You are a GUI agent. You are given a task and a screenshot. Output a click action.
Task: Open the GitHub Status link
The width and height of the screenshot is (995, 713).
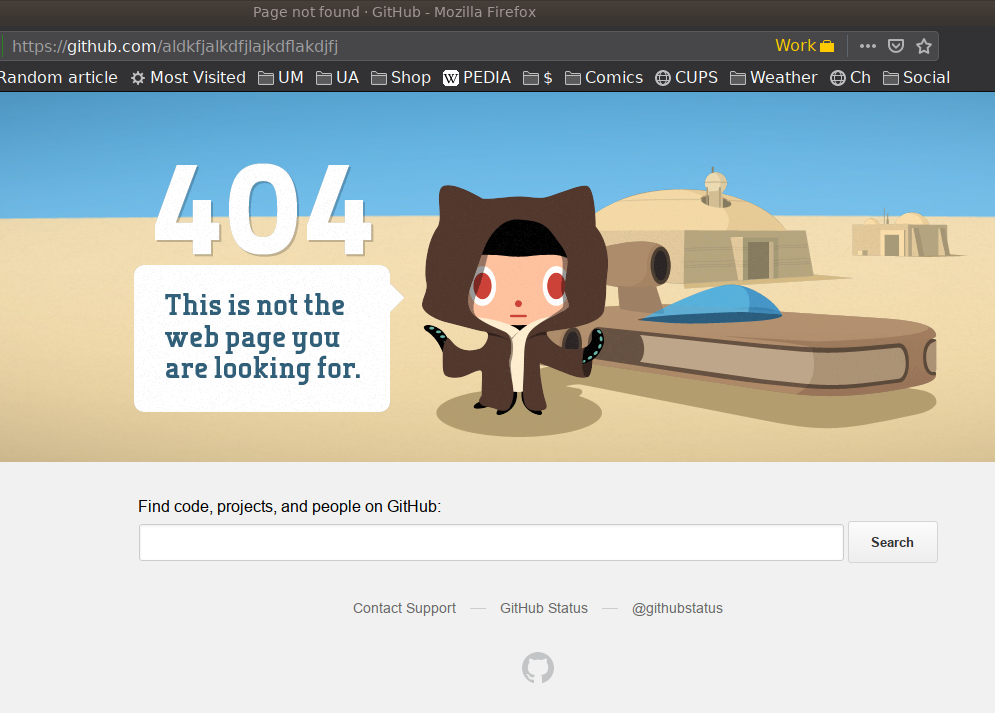pyautogui.click(x=544, y=608)
